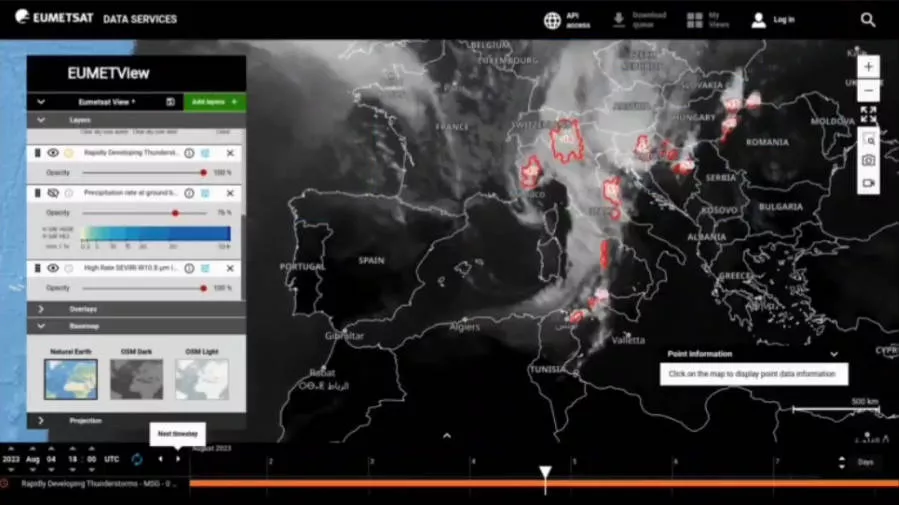This screenshot has width=899, height=505.
Task: Click the green Add layers button
Action: pyautogui.click(x=215, y=102)
